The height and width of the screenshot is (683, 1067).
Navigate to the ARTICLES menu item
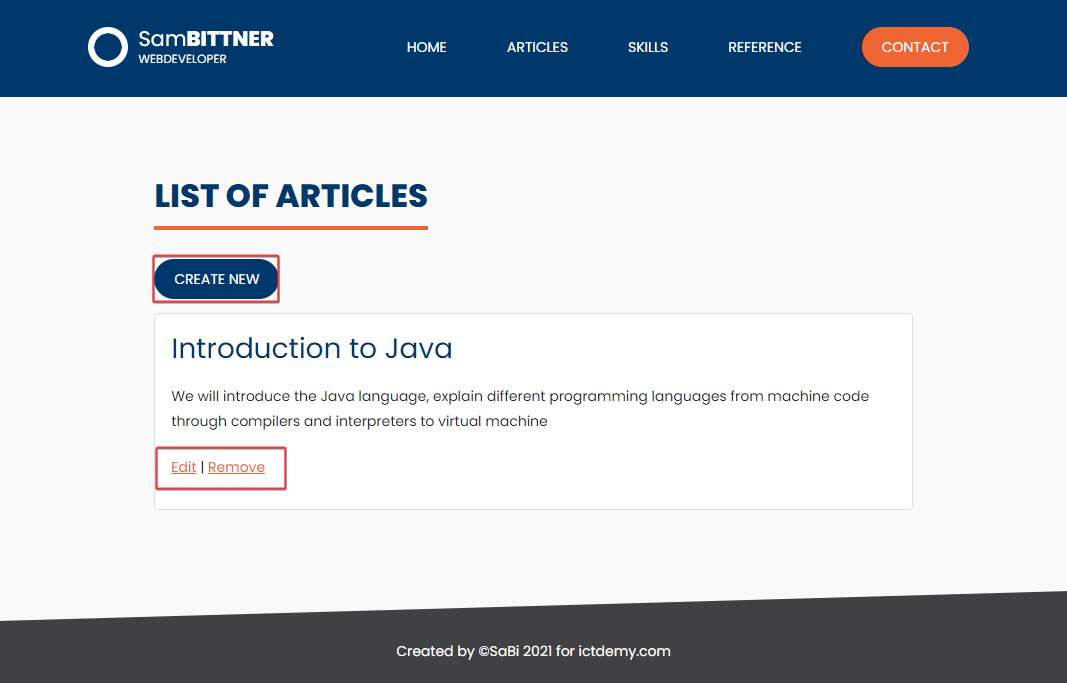click(x=537, y=47)
